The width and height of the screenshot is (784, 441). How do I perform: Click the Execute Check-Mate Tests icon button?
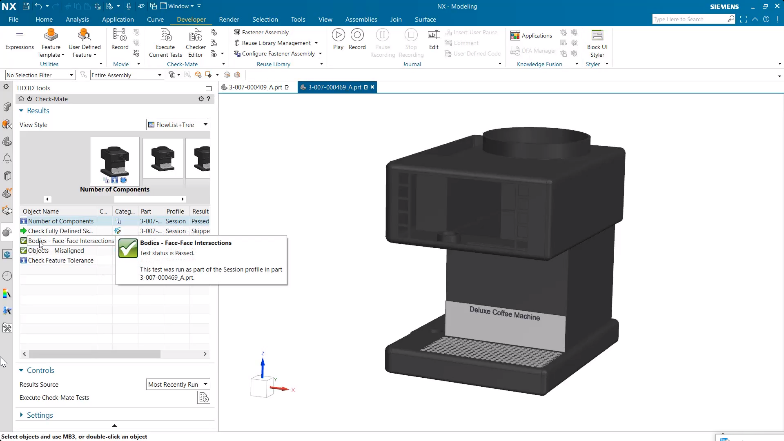pos(203,397)
